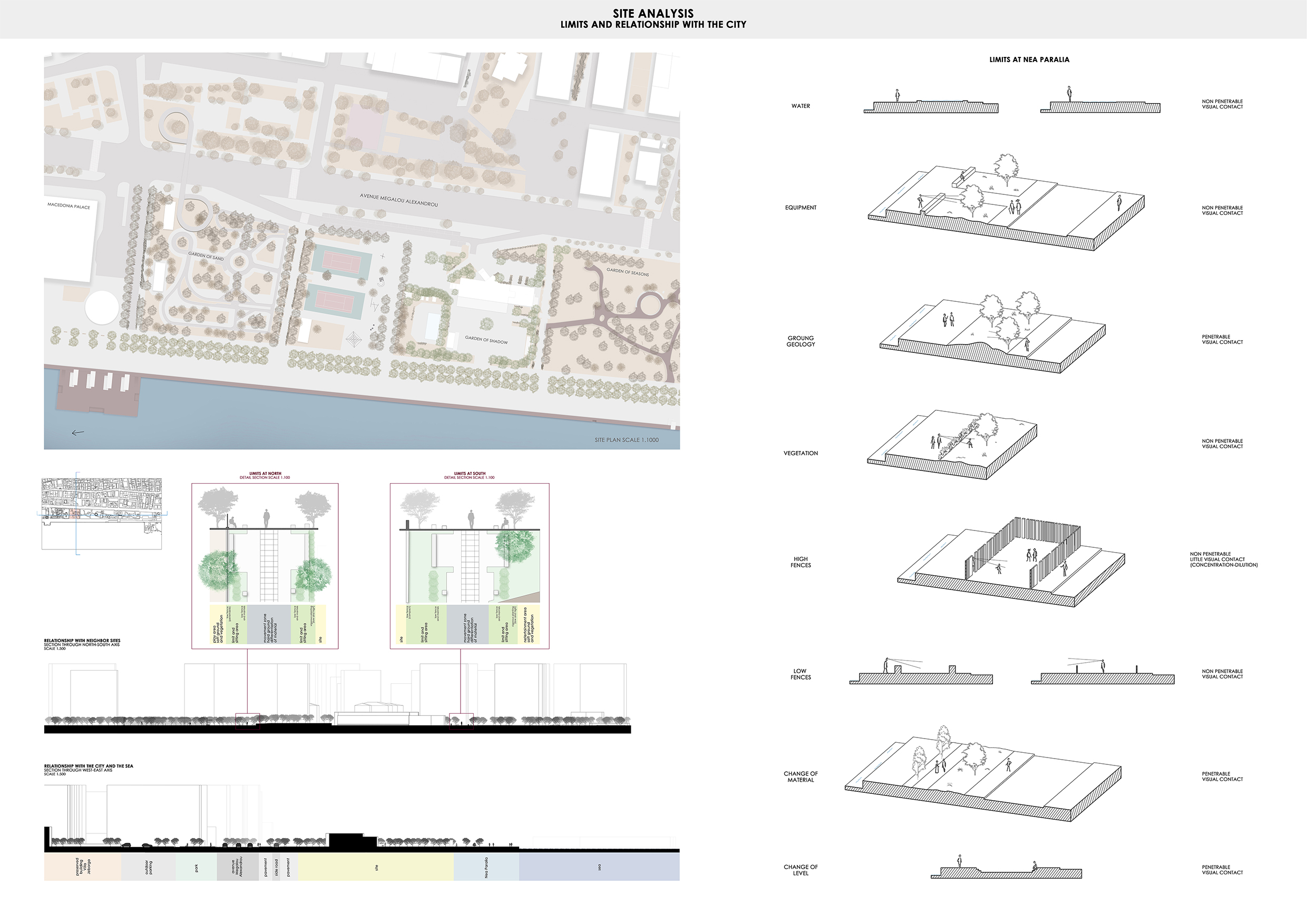1307x924 pixels.
Task: Click the north arrow in the sea area
Action: pos(78,433)
